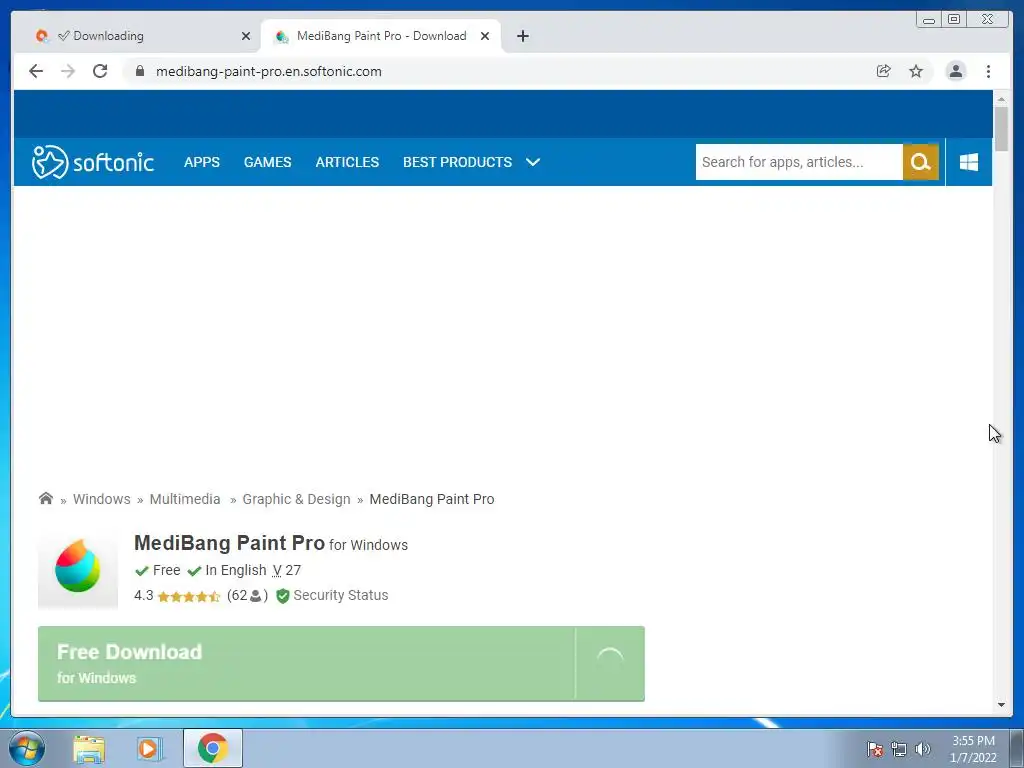View site security lock info

139,71
